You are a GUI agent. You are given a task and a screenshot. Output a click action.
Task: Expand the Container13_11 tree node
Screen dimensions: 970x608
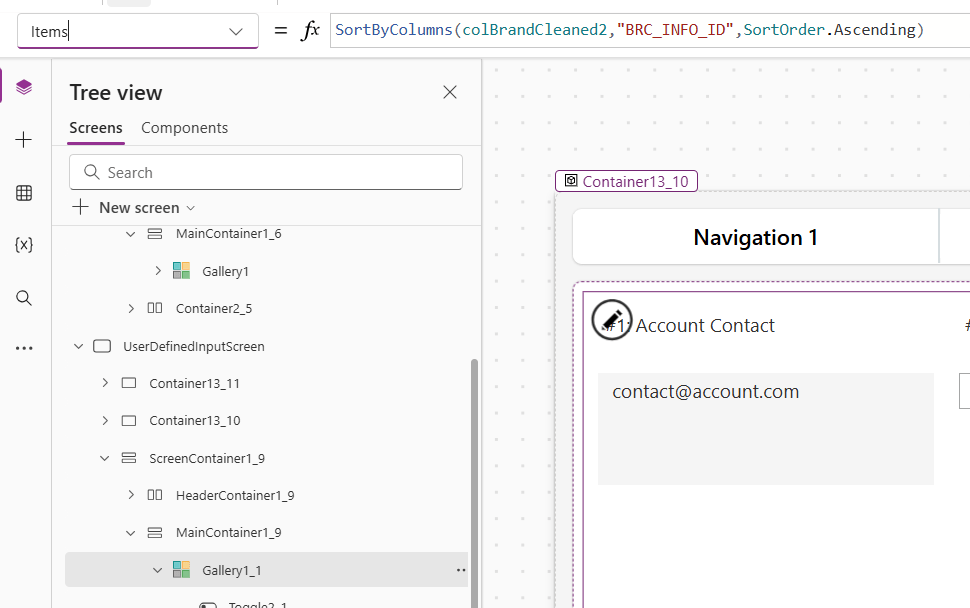click(x=105, y=383)
